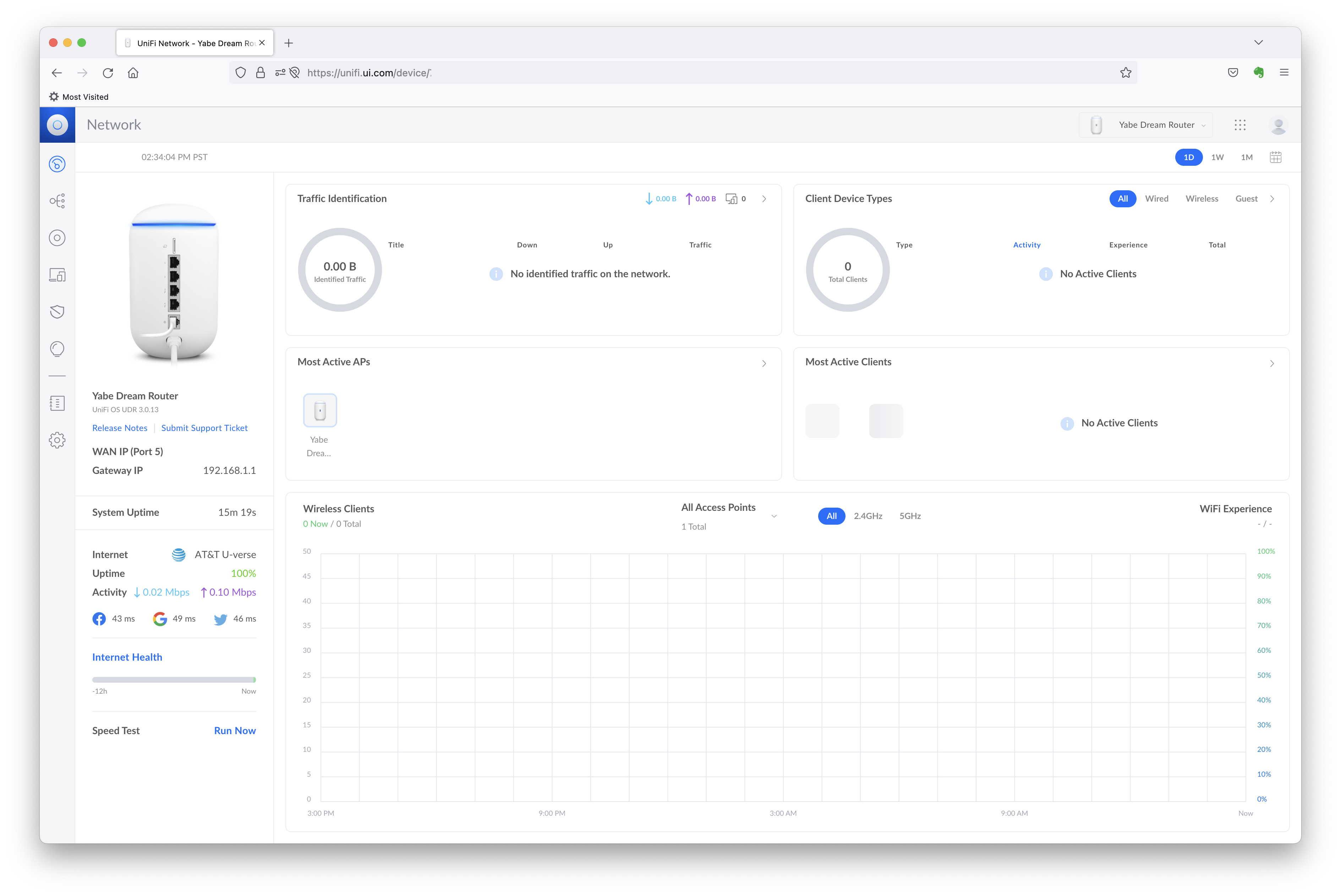
Task: Click the Google 49 ms latency
Action: (x=174, y=619)
